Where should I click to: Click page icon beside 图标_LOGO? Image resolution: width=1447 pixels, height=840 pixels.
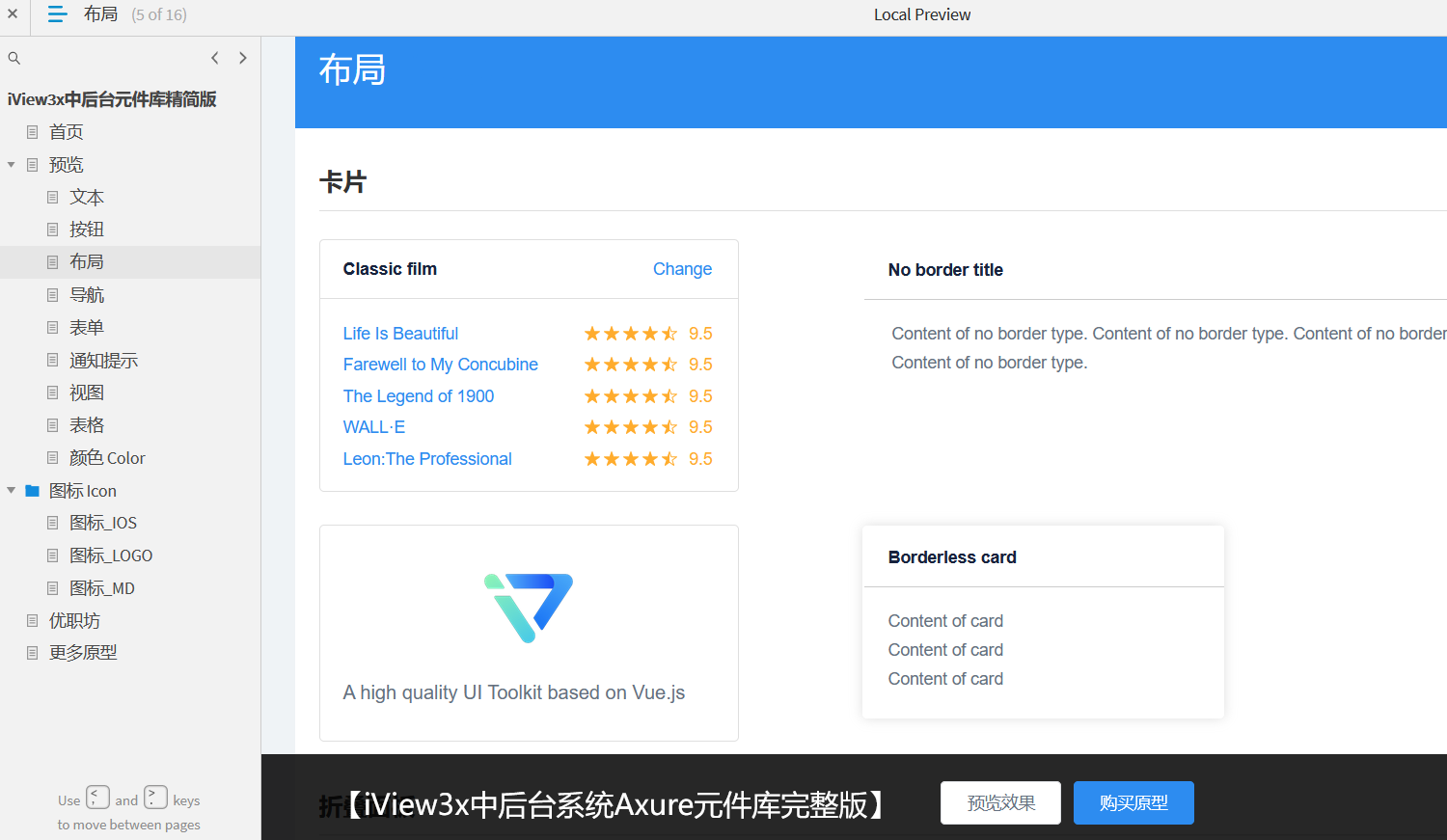pyautogui.click(x=53, y=555)
